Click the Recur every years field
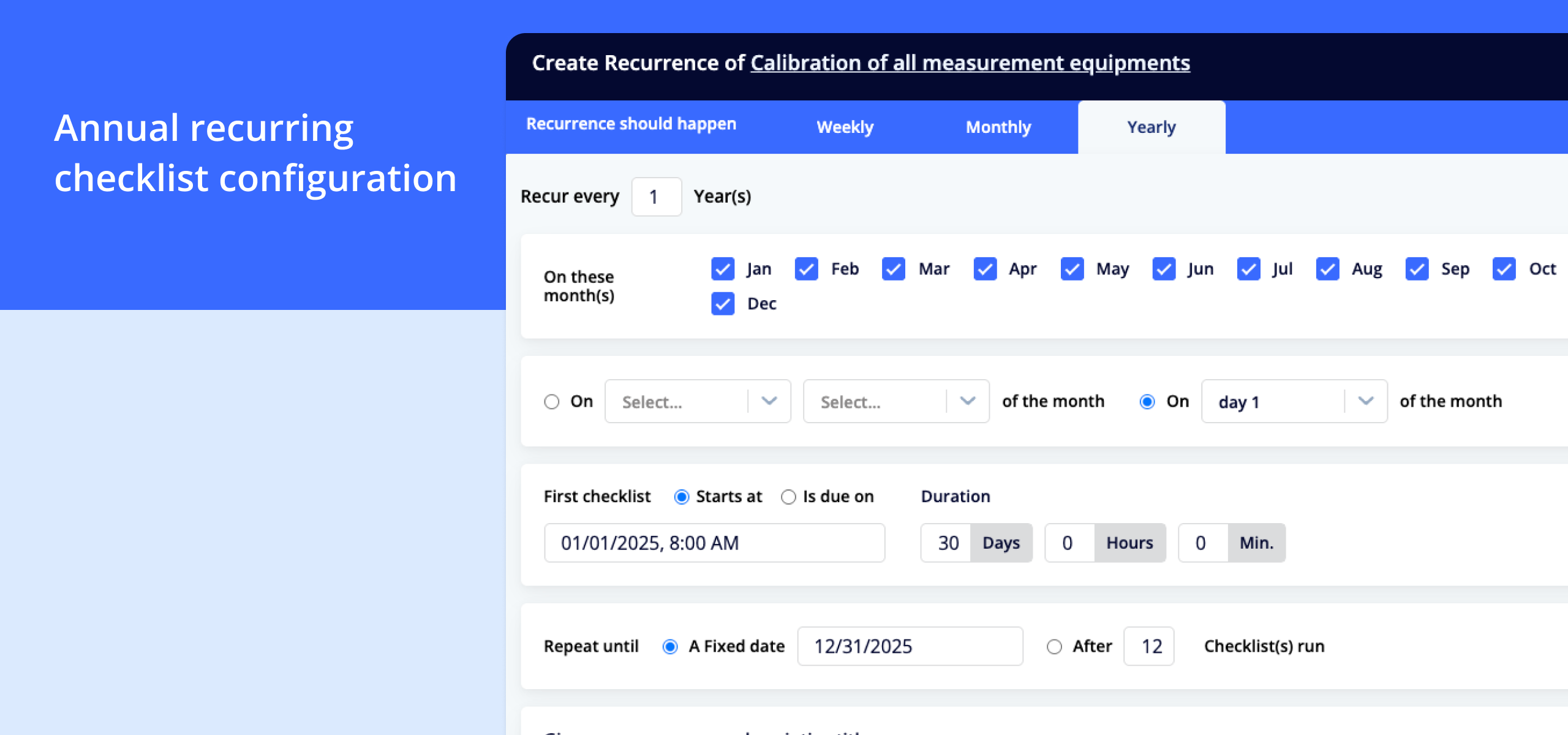 point(656,197)
